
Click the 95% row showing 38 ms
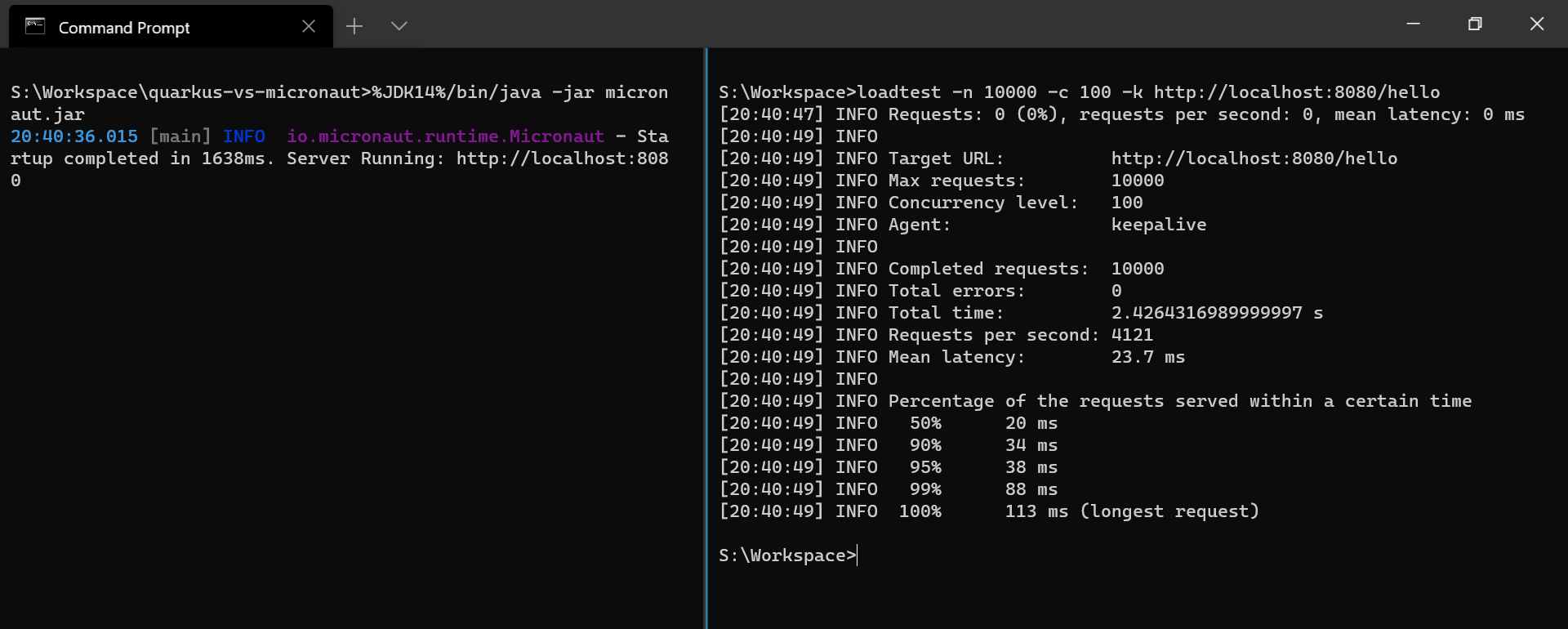[x=889, y=467]
